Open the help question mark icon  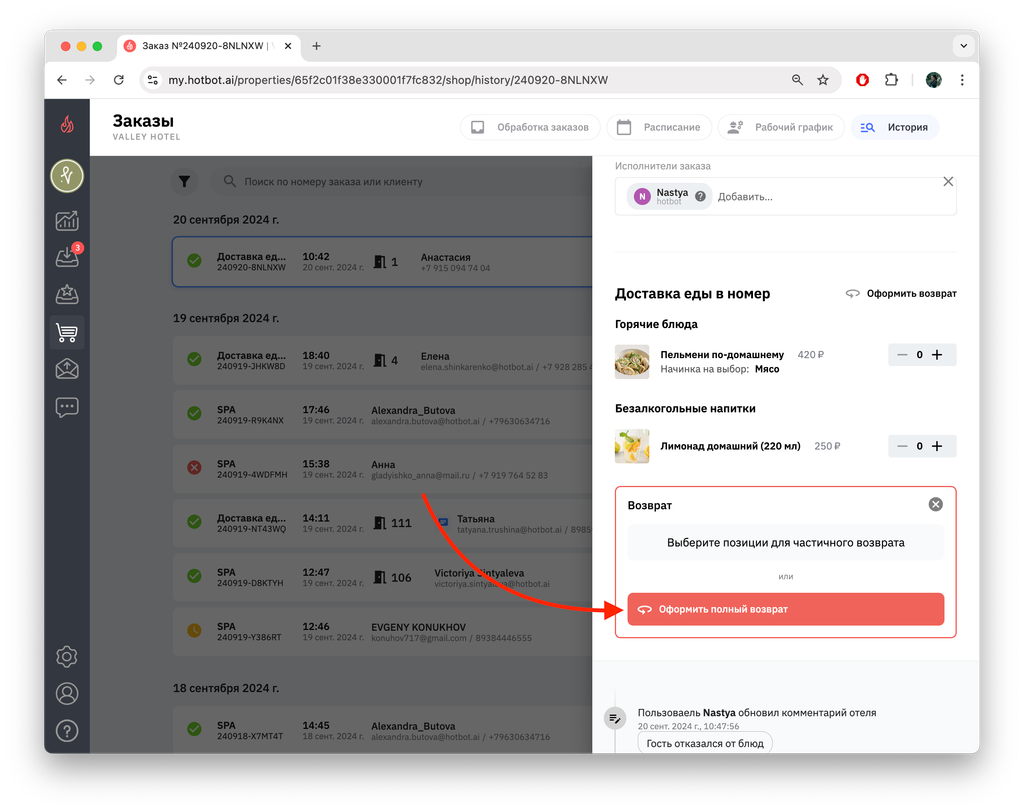67,731
